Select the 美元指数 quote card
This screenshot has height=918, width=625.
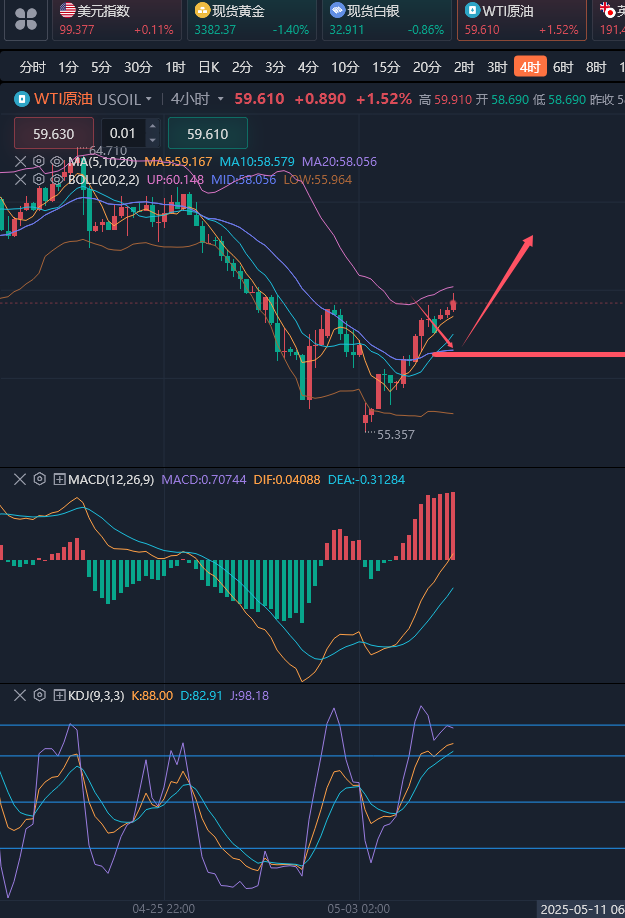click(117, 20)
